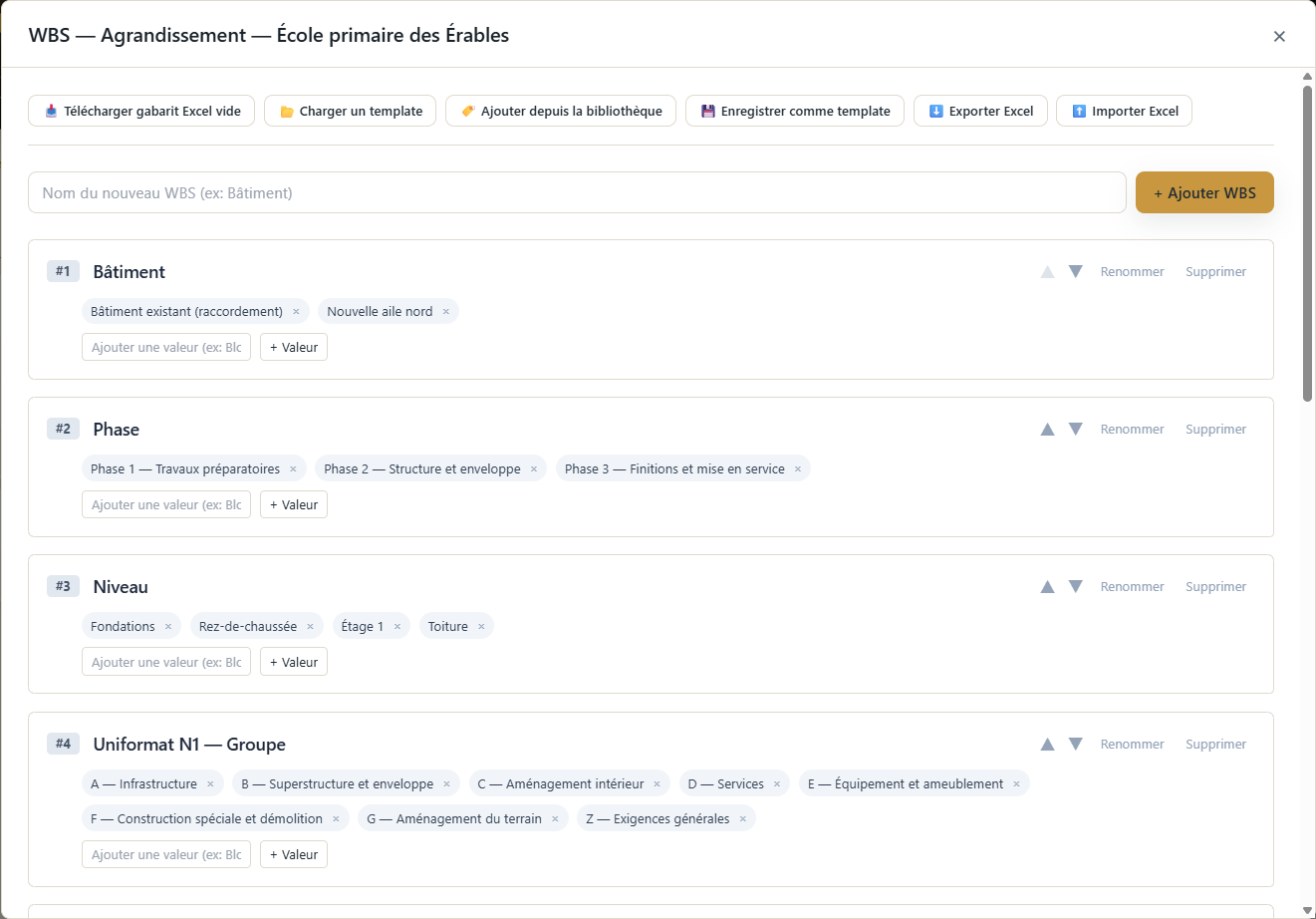Open Charger un template

tap(350, 111)
